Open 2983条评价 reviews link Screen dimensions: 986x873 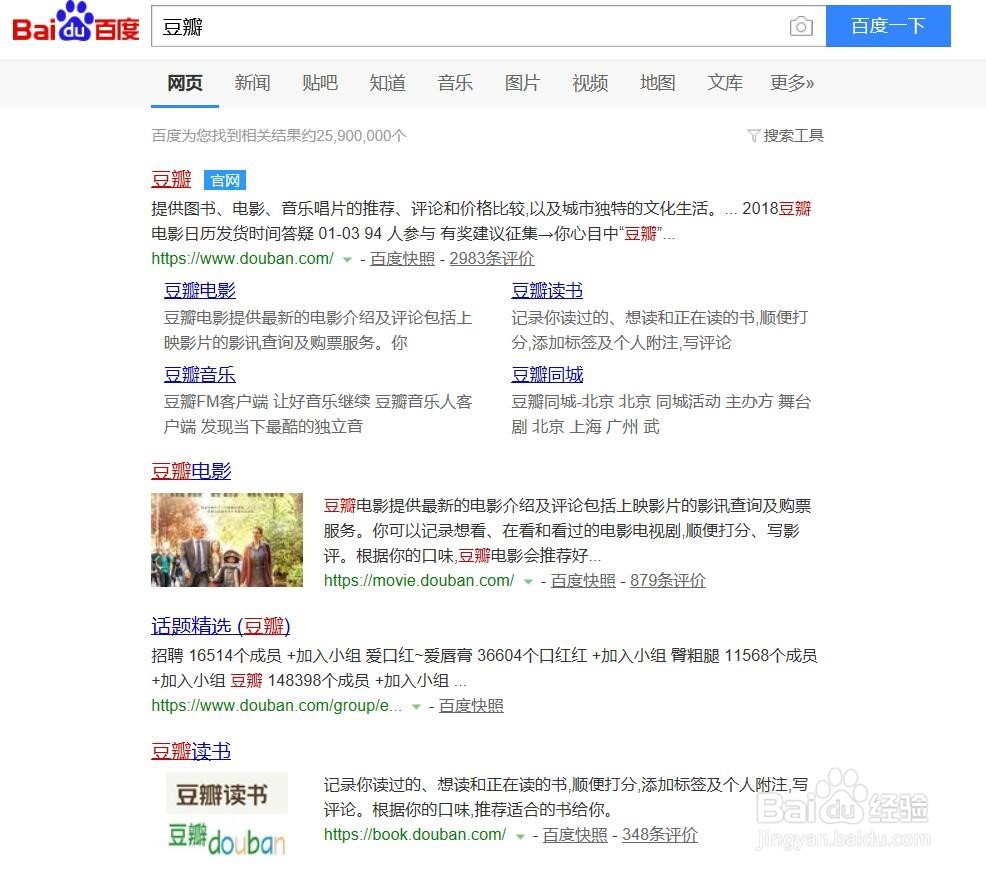point(492,259)
